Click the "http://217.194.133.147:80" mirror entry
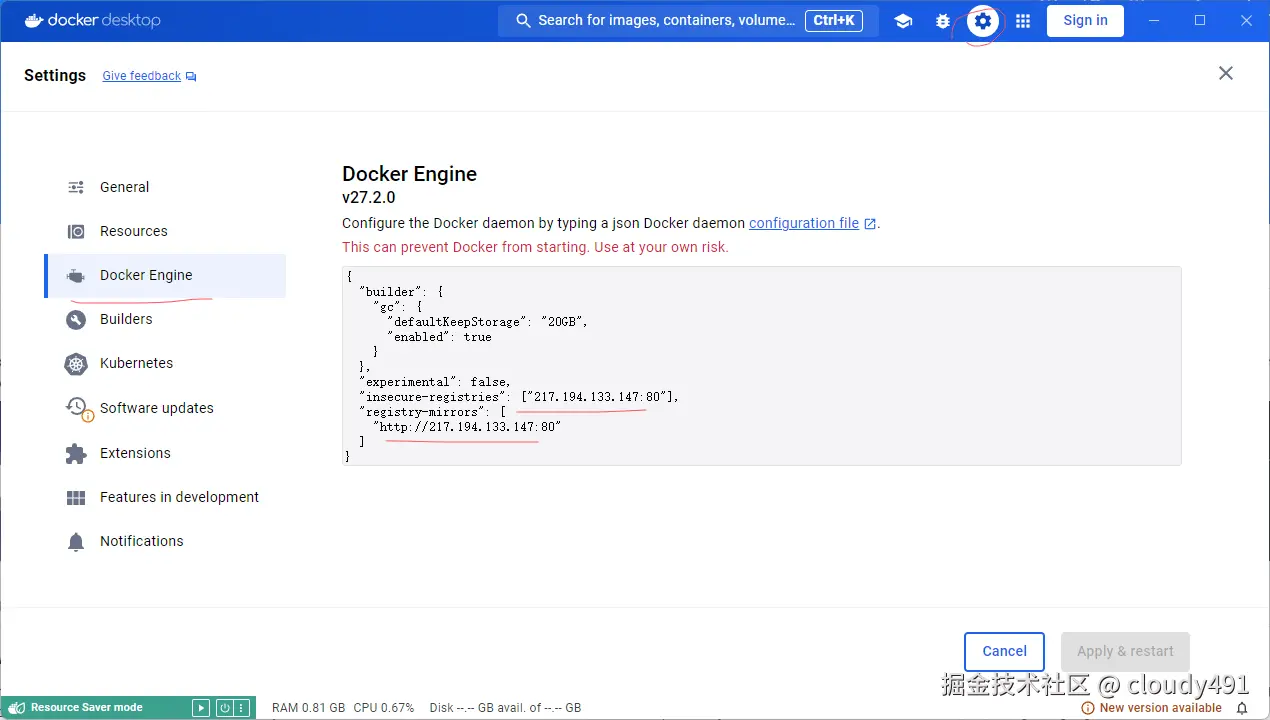Image resolution: width=1270 pixels, height=720 pixels. click(467, 427)
